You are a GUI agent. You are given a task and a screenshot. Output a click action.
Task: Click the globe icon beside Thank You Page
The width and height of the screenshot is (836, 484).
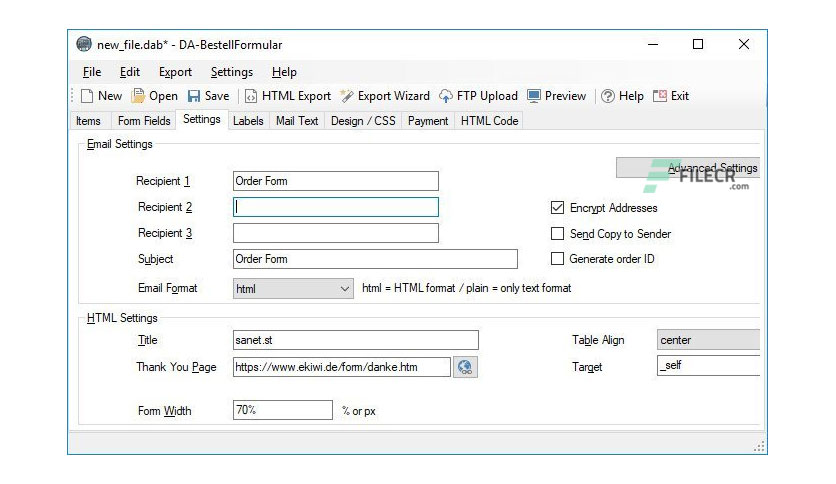[465, 367]
